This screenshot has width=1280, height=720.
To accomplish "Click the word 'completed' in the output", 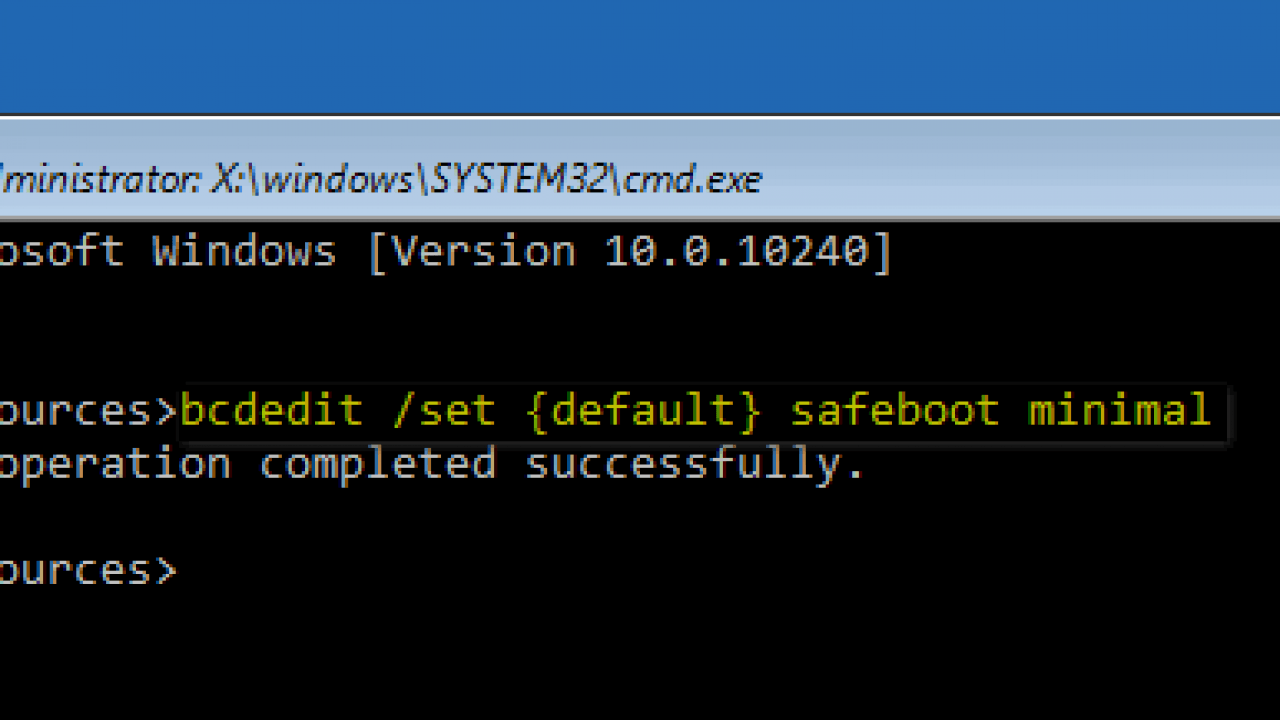I will tap(377, 466).
